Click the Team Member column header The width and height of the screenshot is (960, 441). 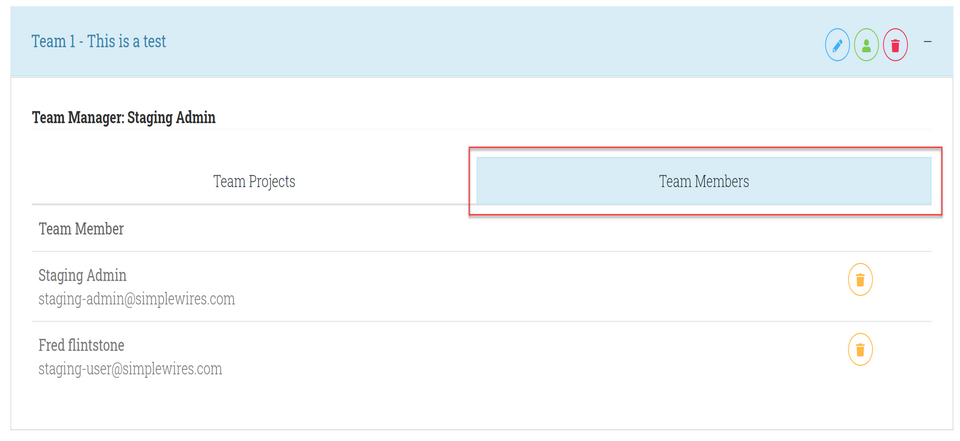(x=81, y=229)
